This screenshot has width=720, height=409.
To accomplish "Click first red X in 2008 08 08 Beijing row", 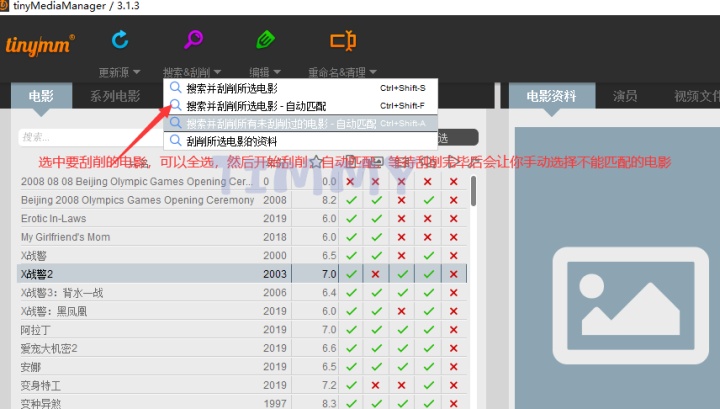I will (x=350, y=181).
